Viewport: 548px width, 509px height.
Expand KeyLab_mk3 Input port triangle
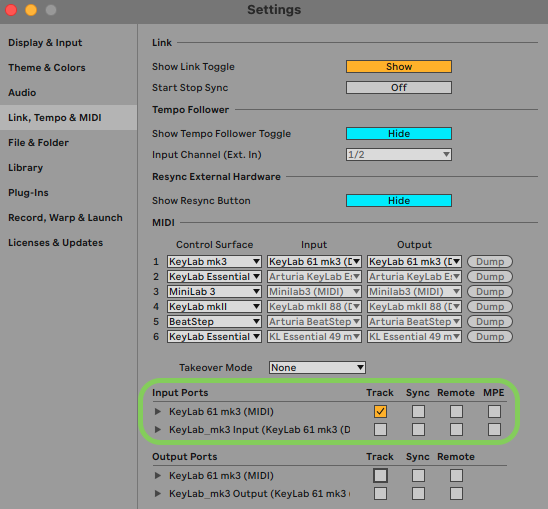(x=158, y=429)
